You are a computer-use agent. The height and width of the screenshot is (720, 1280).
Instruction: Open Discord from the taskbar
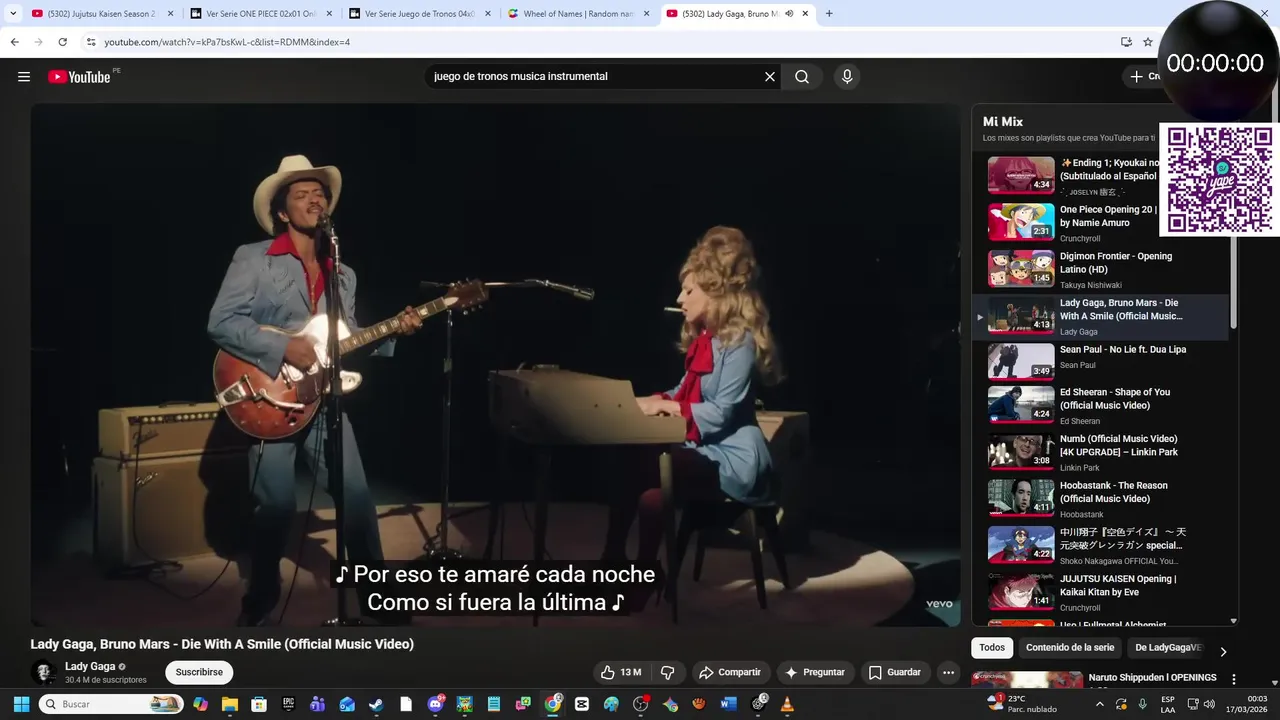pyautogui.click(x=435, y=704)
